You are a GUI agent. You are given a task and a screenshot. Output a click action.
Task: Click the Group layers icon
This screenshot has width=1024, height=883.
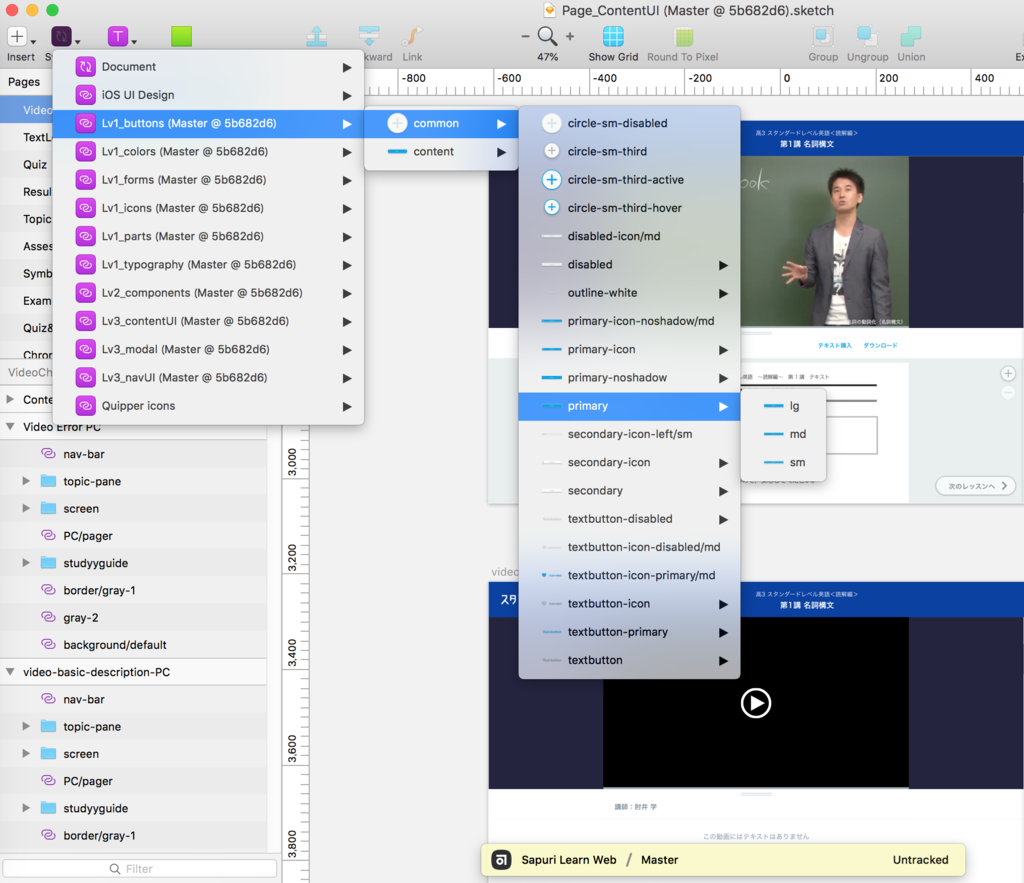(823, 37)
